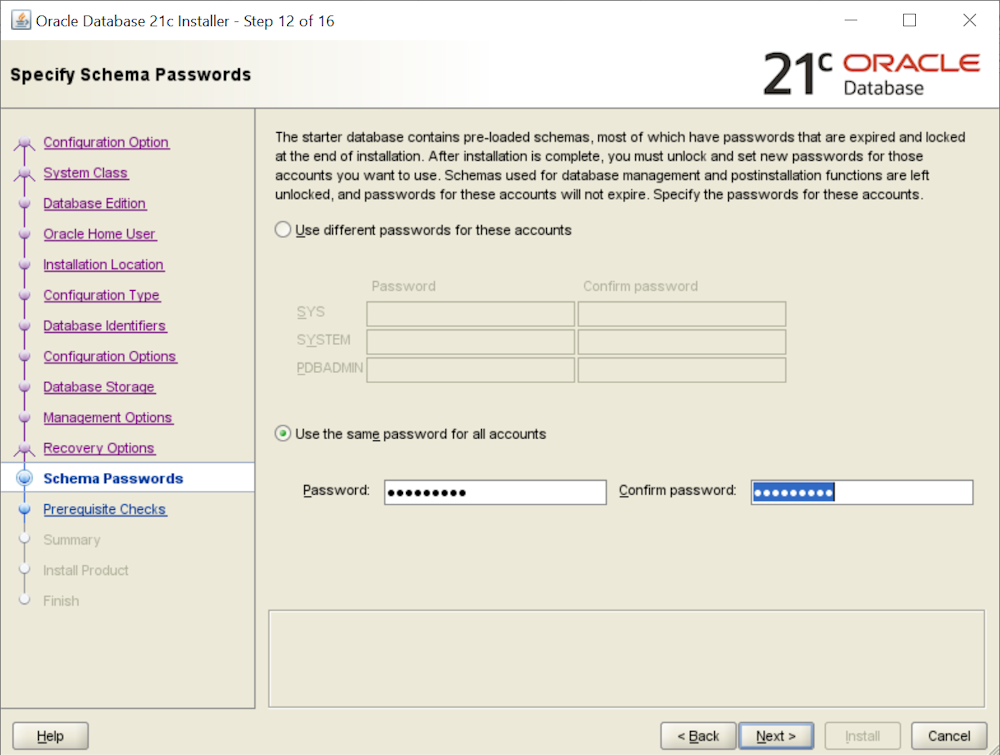Jump to Recovery Options step
The height and width of the screenshot is (755, 1000).
99,448
